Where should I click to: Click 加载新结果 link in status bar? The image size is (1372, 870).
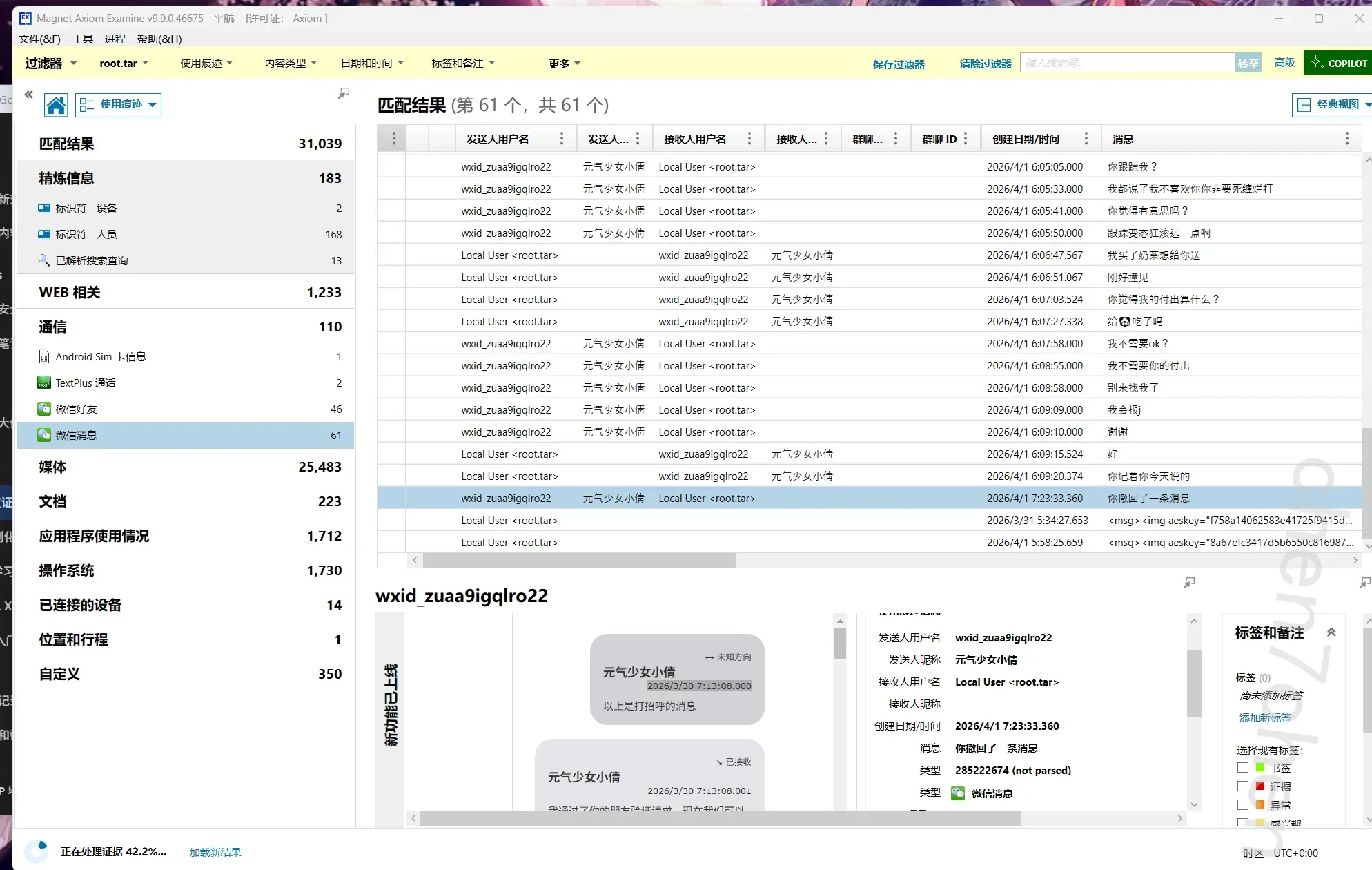tap(215, 852)
